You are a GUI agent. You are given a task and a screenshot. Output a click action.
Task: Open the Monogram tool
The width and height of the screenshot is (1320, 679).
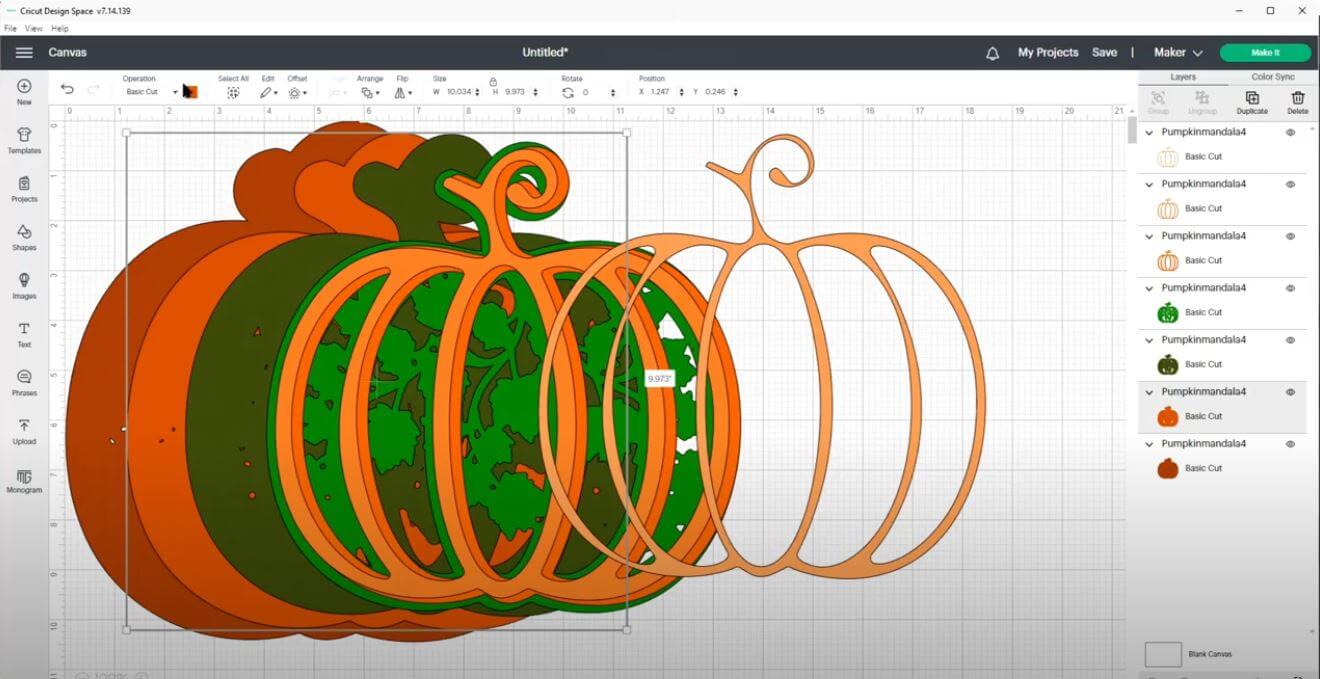[24, 480]
